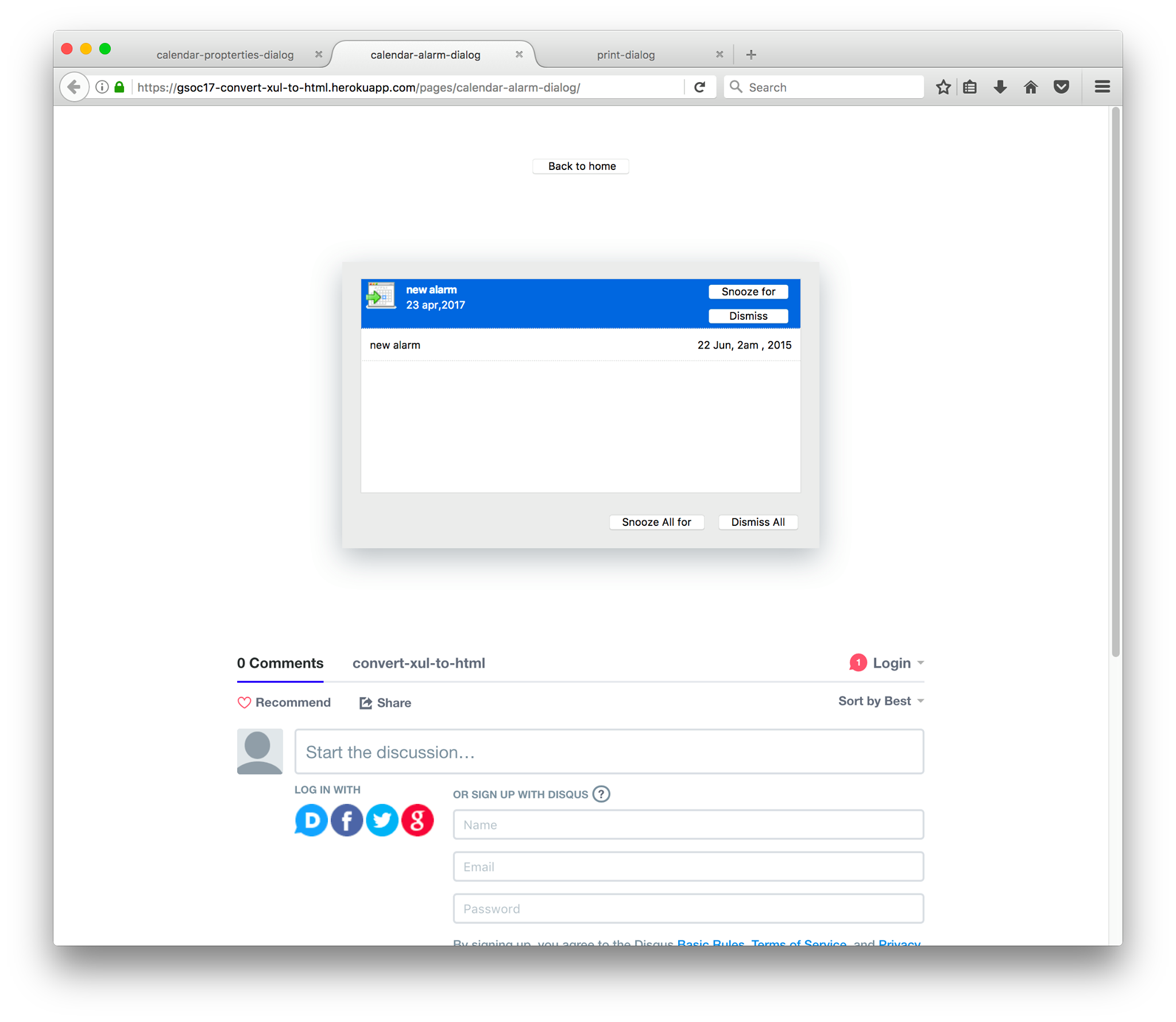Viewport: 1176px width, 1022px height.
Task: Click the Start the discussion input field
Action: pyautogui.click(x=608, y=752)
